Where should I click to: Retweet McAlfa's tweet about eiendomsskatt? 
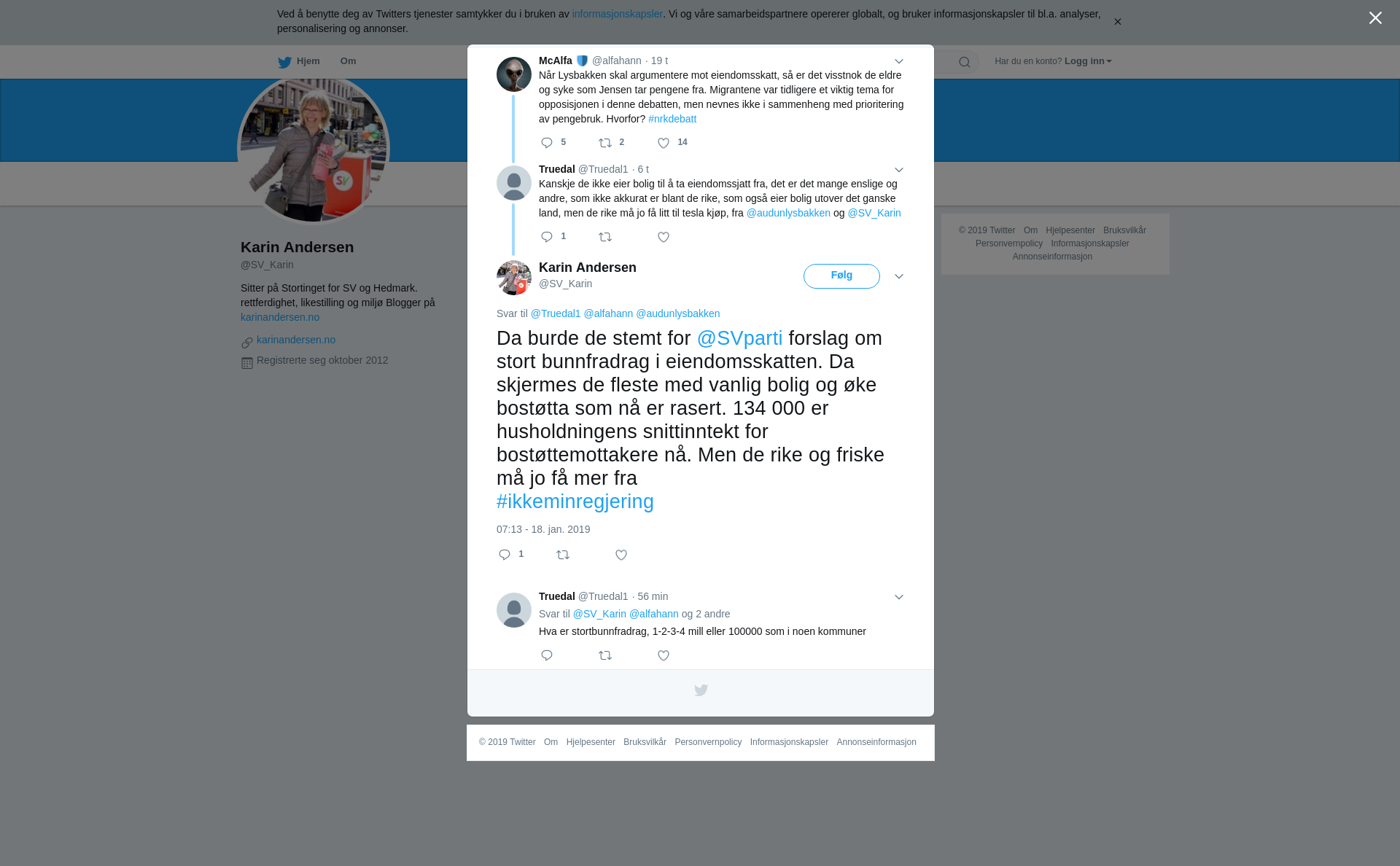click(x=605, y=143)
